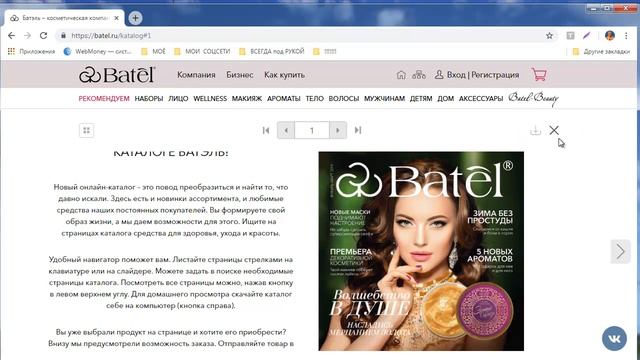Open the ВСЕГДА под РУКОЙ bookmarks folder

tap(272, 51)
